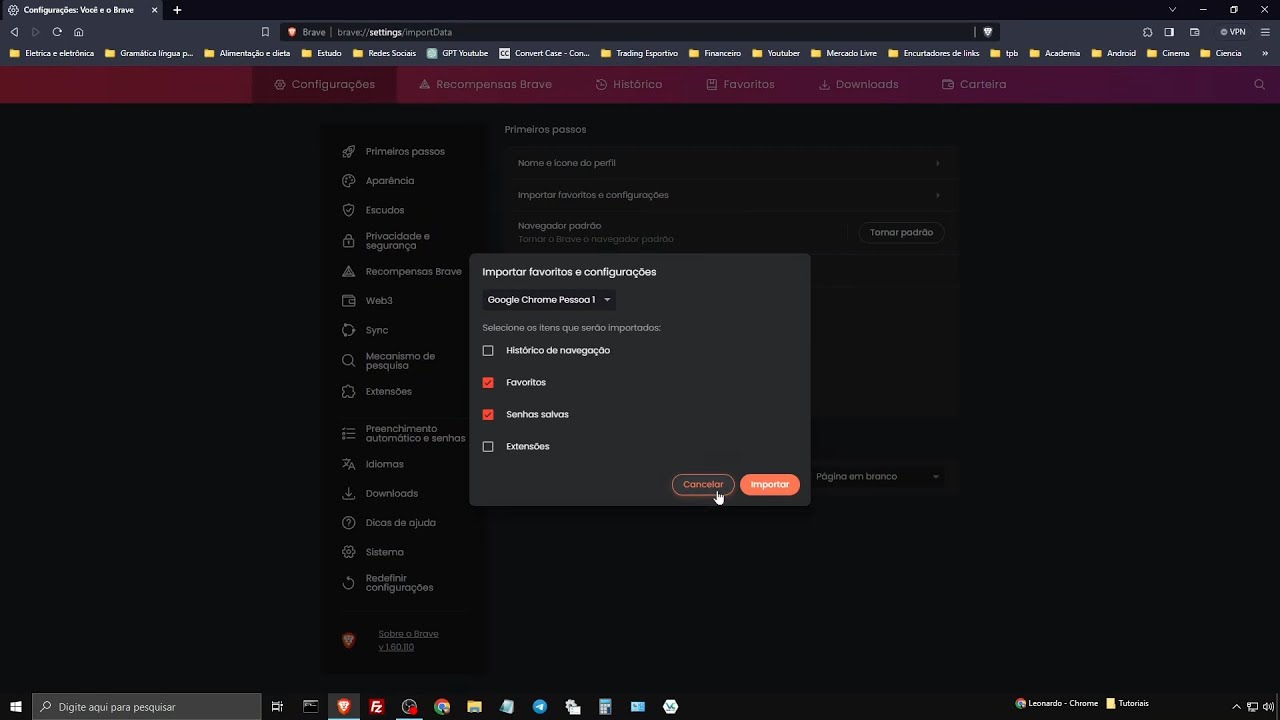The height and width of the screenshot is (720, 1280).
Task: Open the Recompensas Brave tab
Action: click(485, 85)
